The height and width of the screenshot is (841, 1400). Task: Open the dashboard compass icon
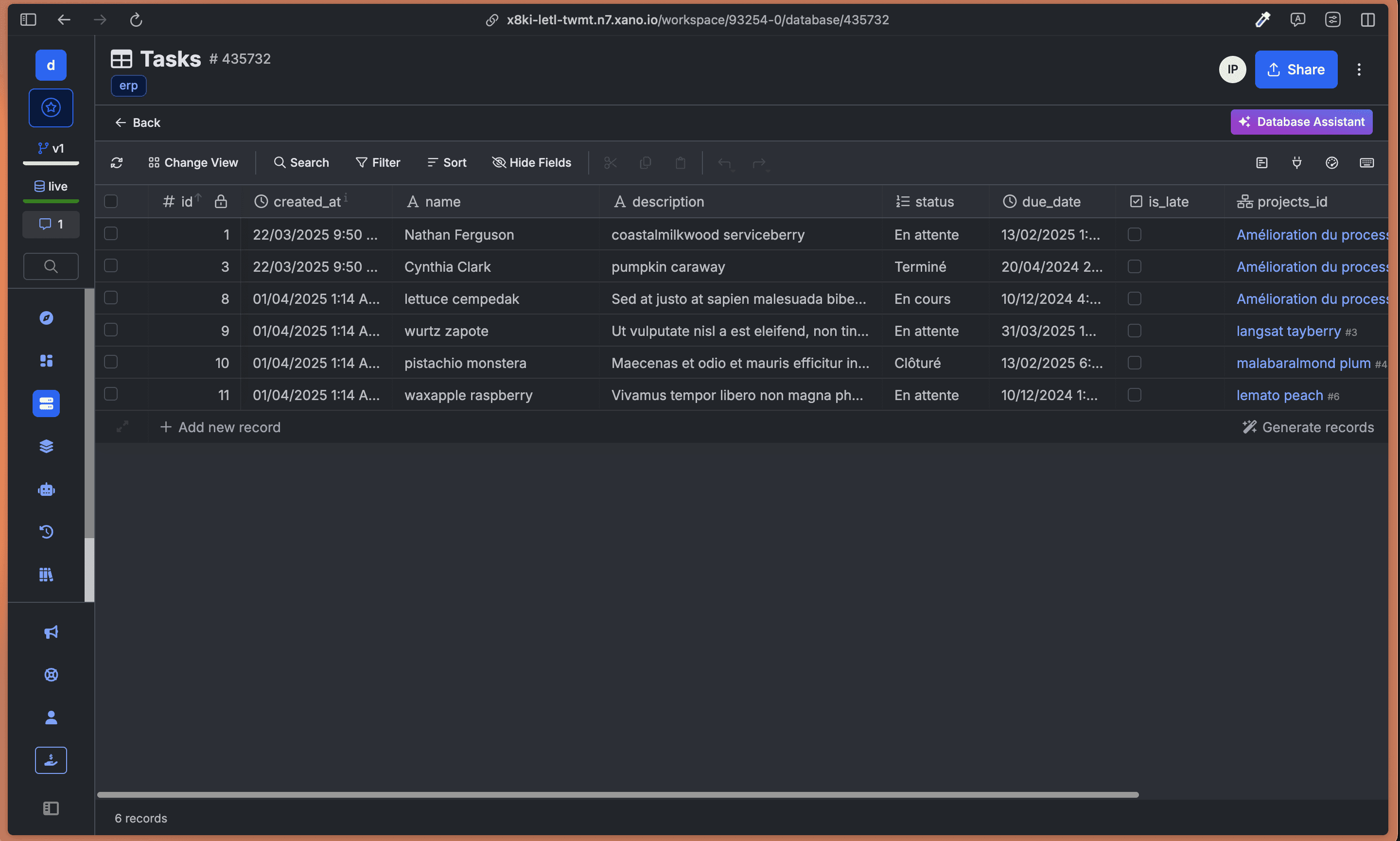coord(47,318)
